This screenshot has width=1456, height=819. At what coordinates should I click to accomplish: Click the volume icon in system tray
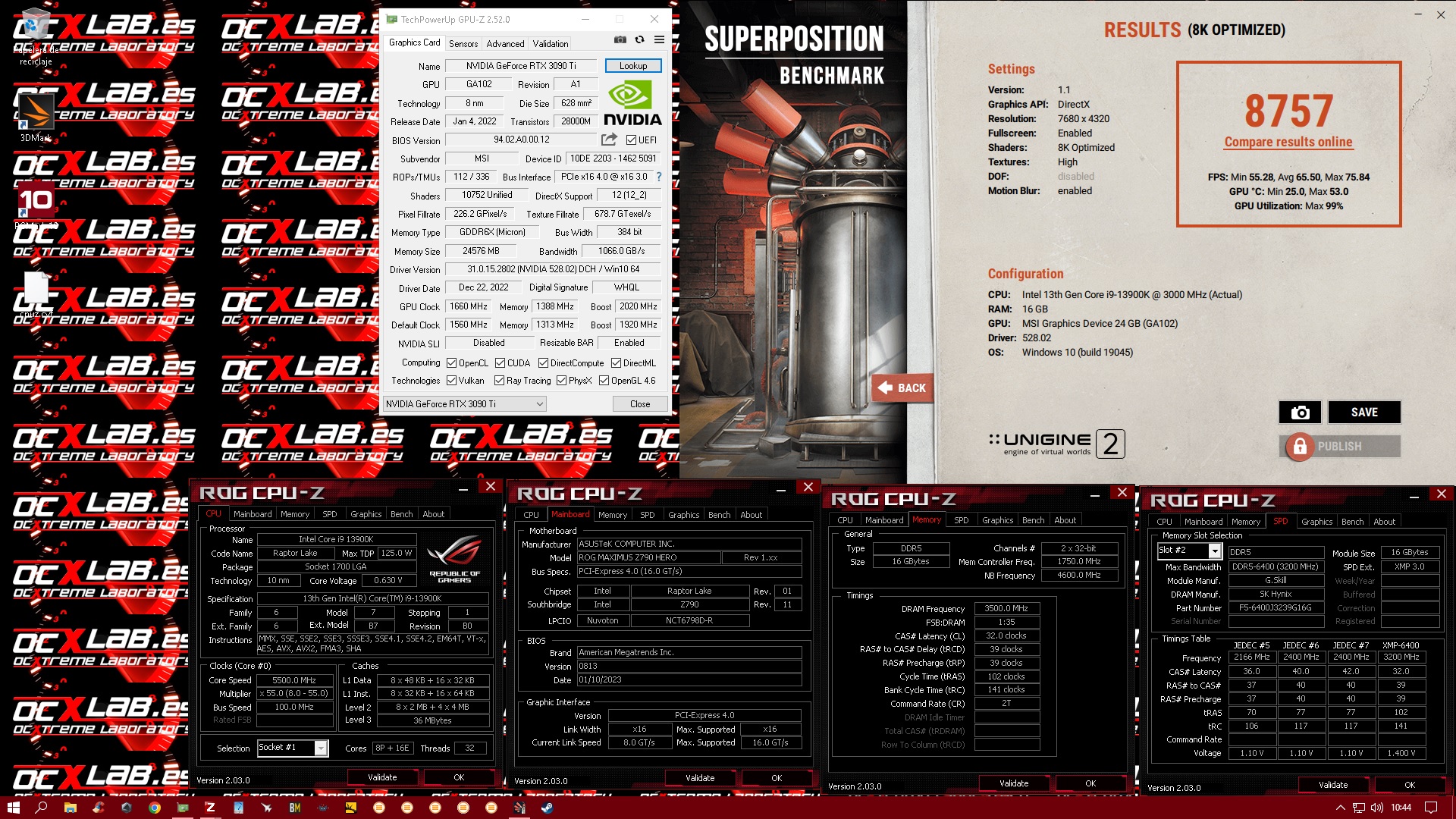coord(1376,808)
